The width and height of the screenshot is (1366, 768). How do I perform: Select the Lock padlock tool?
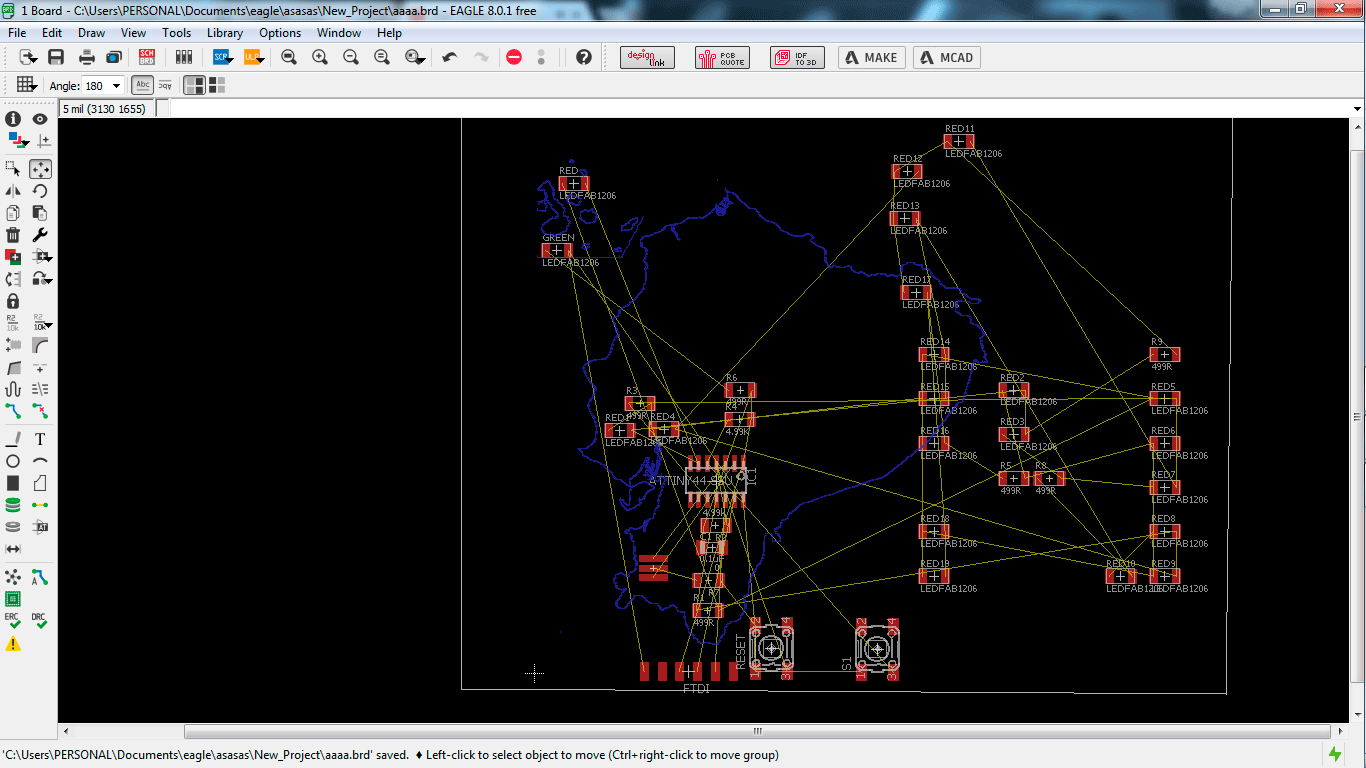13,301
